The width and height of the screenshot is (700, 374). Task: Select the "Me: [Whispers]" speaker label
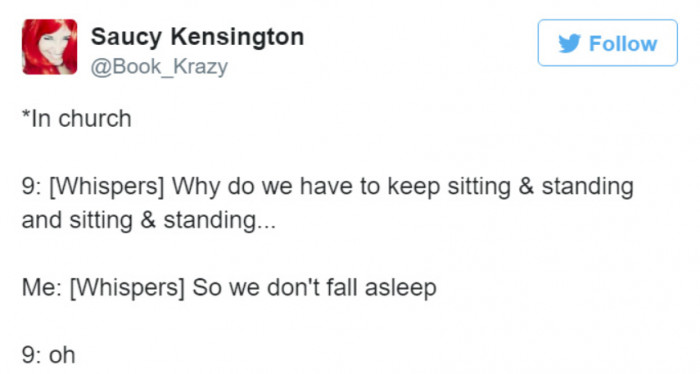(103, 288)
